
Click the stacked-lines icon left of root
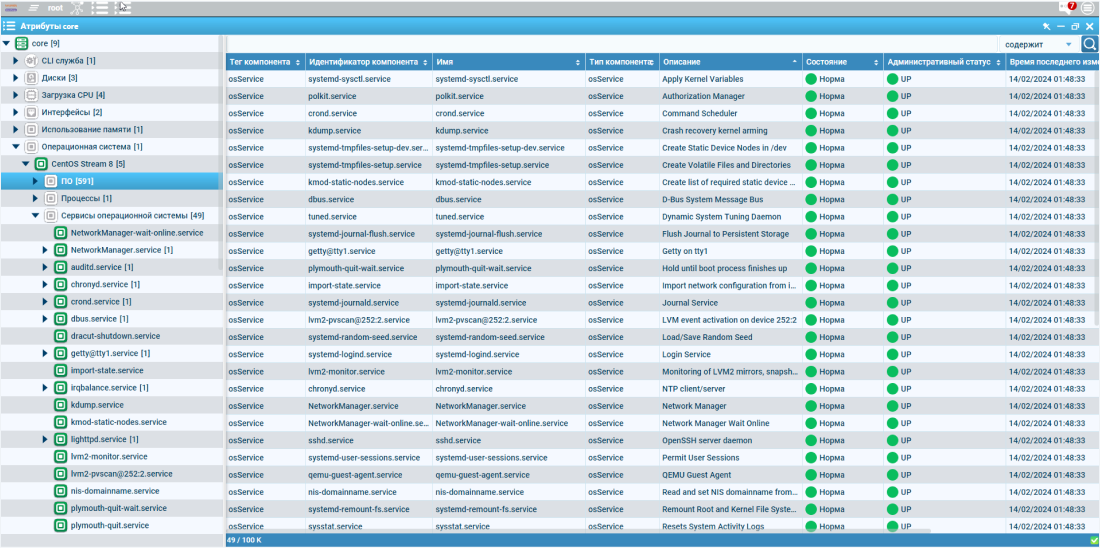coord(33,8)
